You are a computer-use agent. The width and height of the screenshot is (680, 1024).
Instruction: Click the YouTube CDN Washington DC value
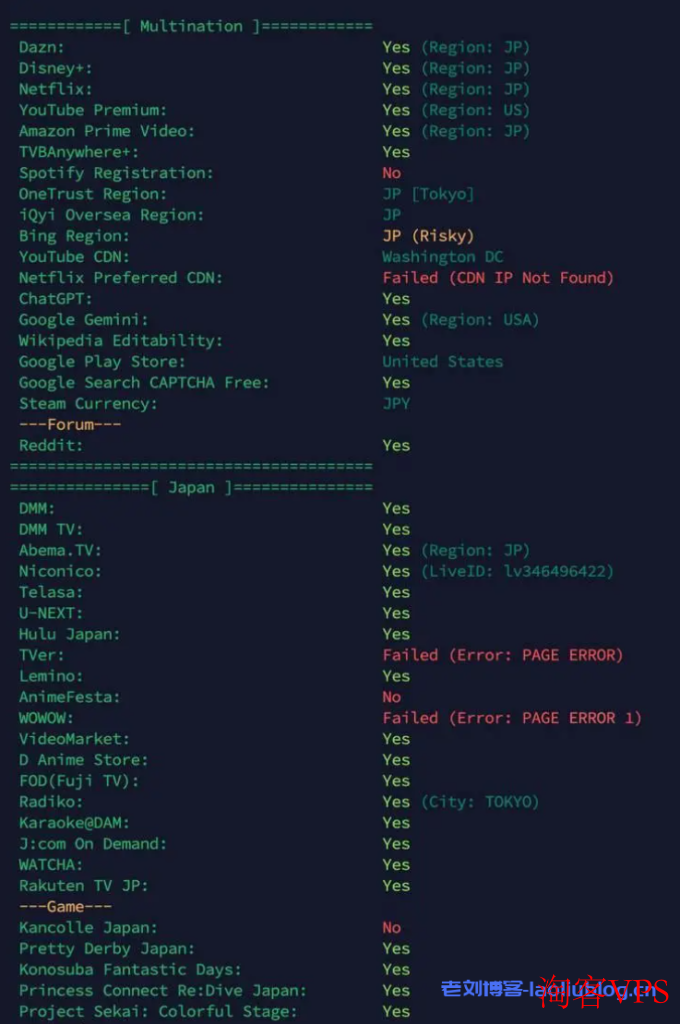[442, 257]
